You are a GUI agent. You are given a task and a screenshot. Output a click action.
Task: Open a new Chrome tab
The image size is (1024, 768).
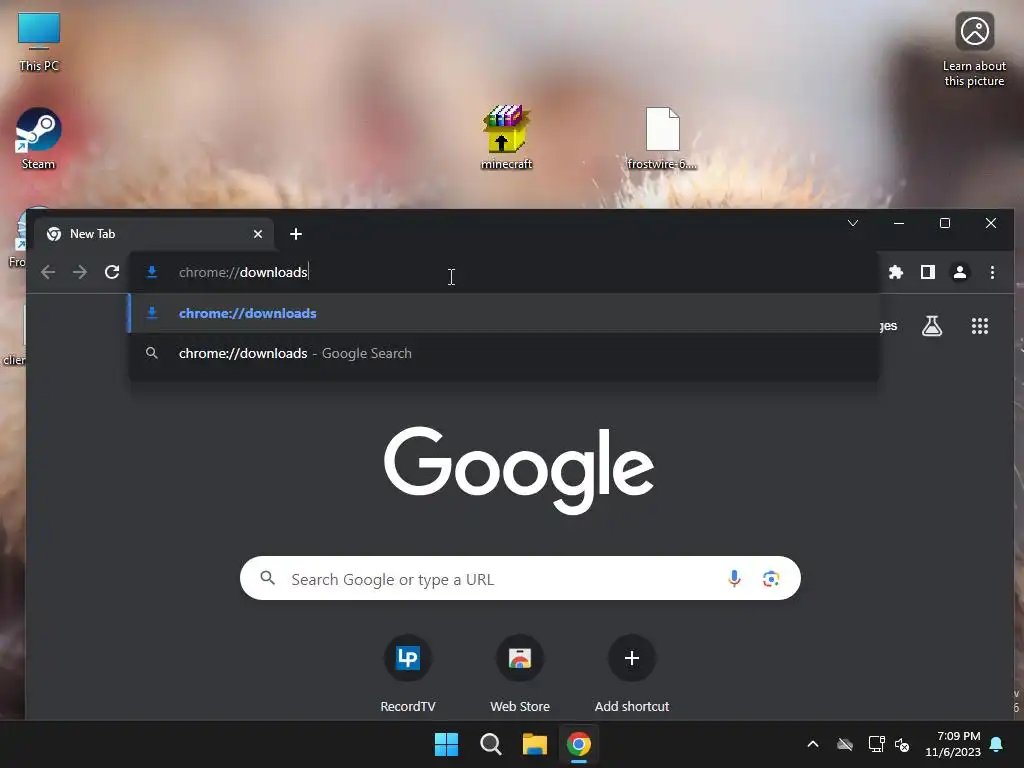tap(296, 234)
